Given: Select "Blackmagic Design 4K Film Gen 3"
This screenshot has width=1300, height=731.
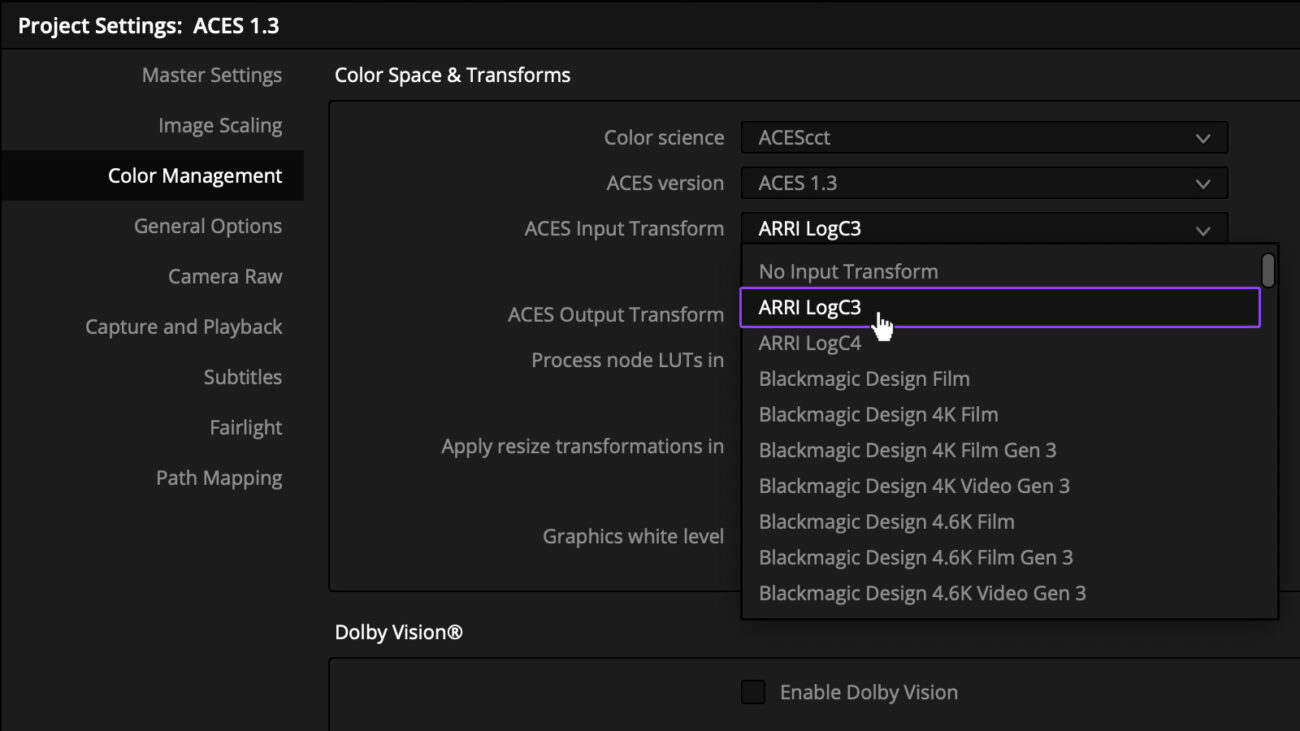Looking at the screenshot, I should tap(907, 450).
